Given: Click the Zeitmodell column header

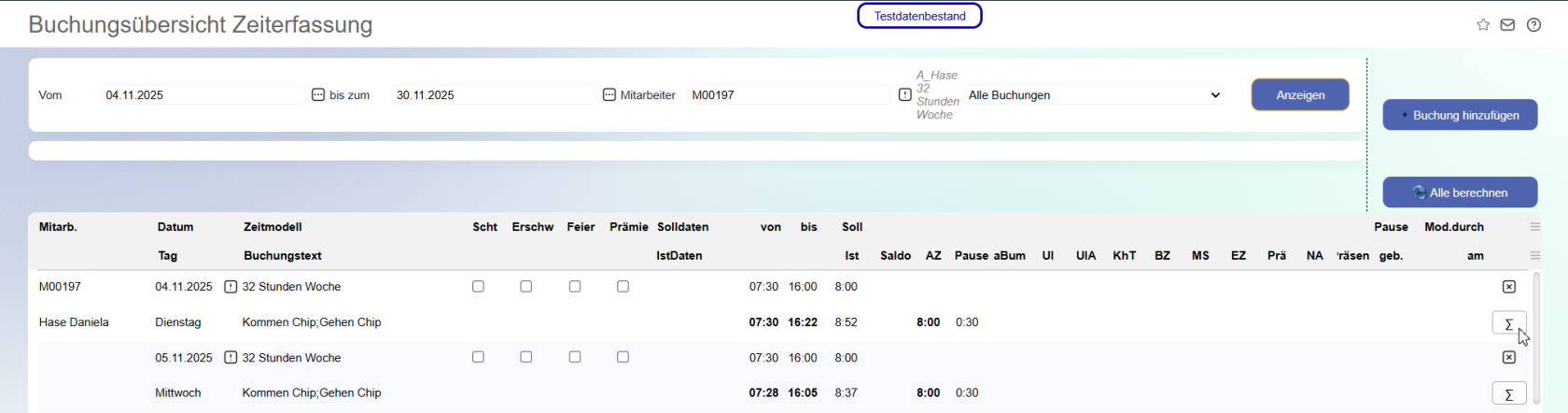Looking at the screenshot, I should 273,227.
